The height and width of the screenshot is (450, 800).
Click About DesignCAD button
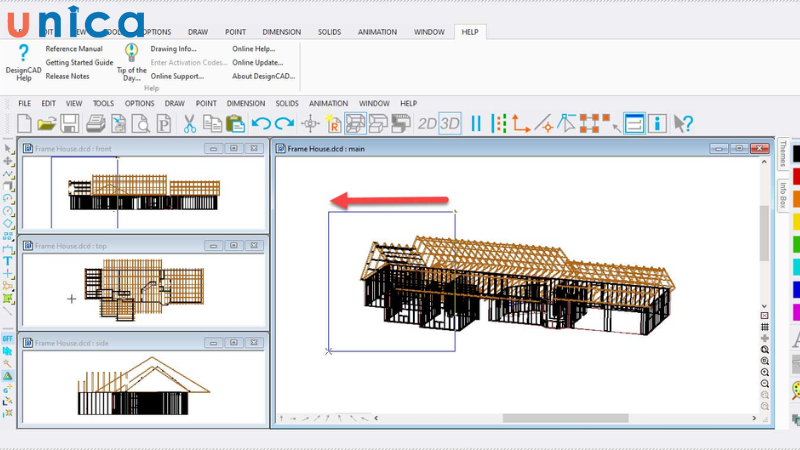tap(264, 76)
